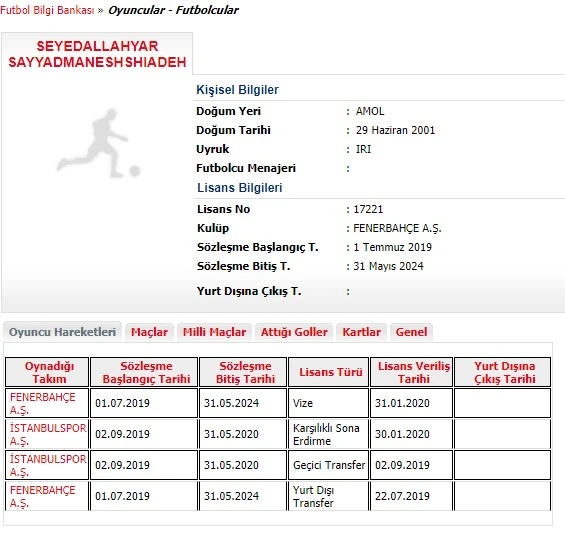
Task: Click the birth date 29 Haziran 2001
Action: (395, 130)
